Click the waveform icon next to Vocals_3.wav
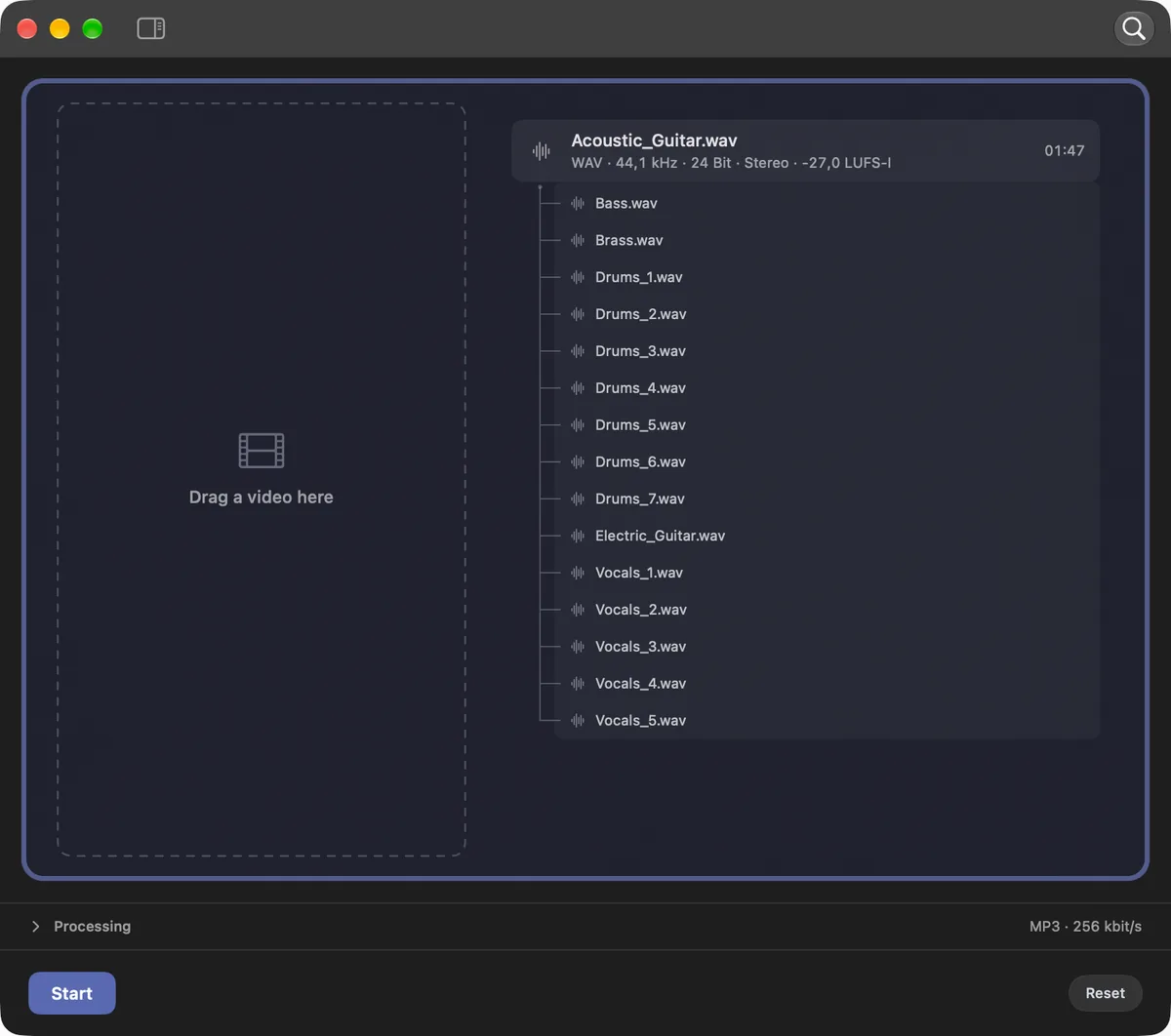This screenshot has width=1171, height=1036. pyautogui.click(x=578, y=647)
